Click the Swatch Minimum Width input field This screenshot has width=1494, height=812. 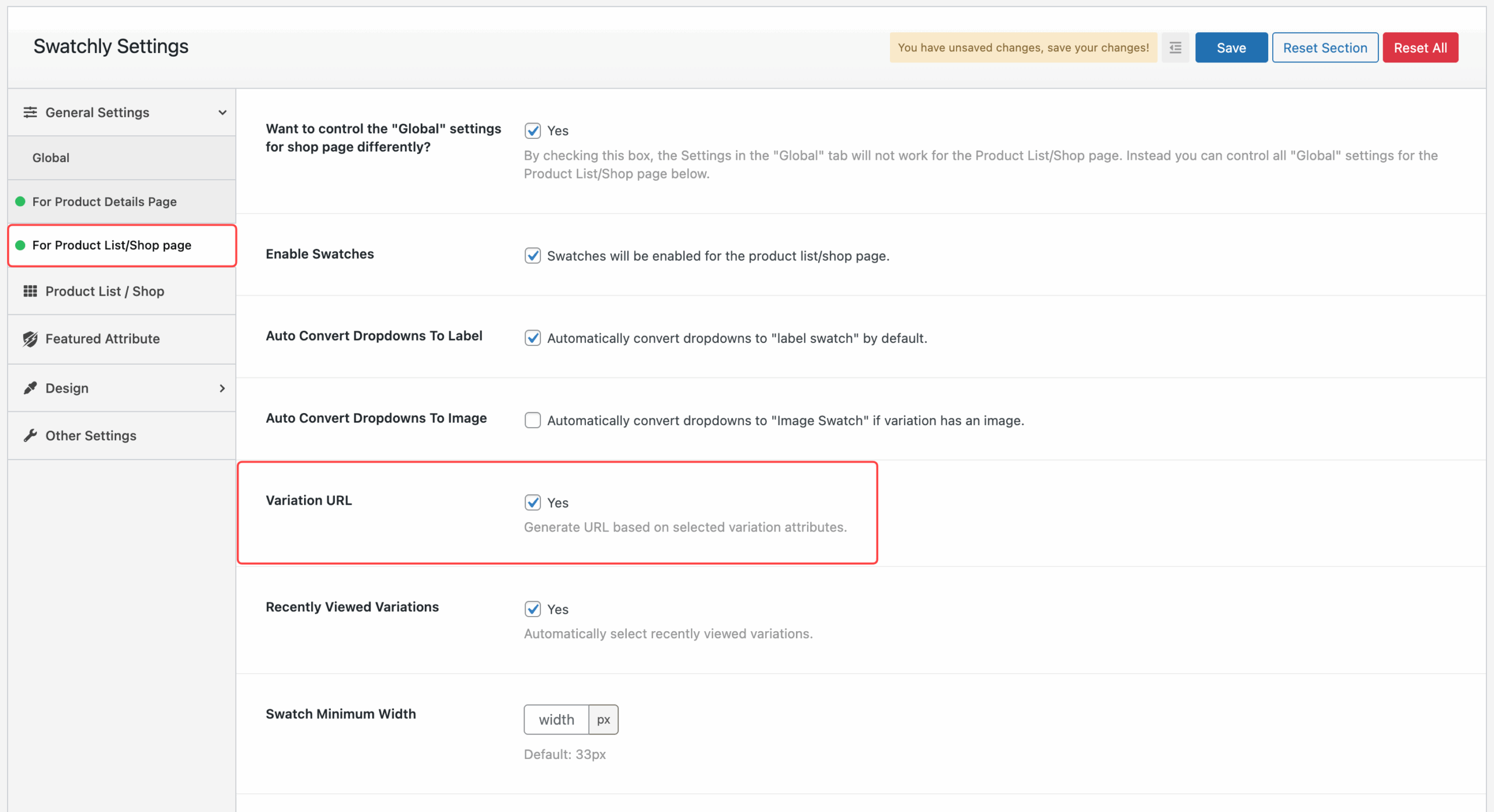pyautogui.click(x=556, y=719)
